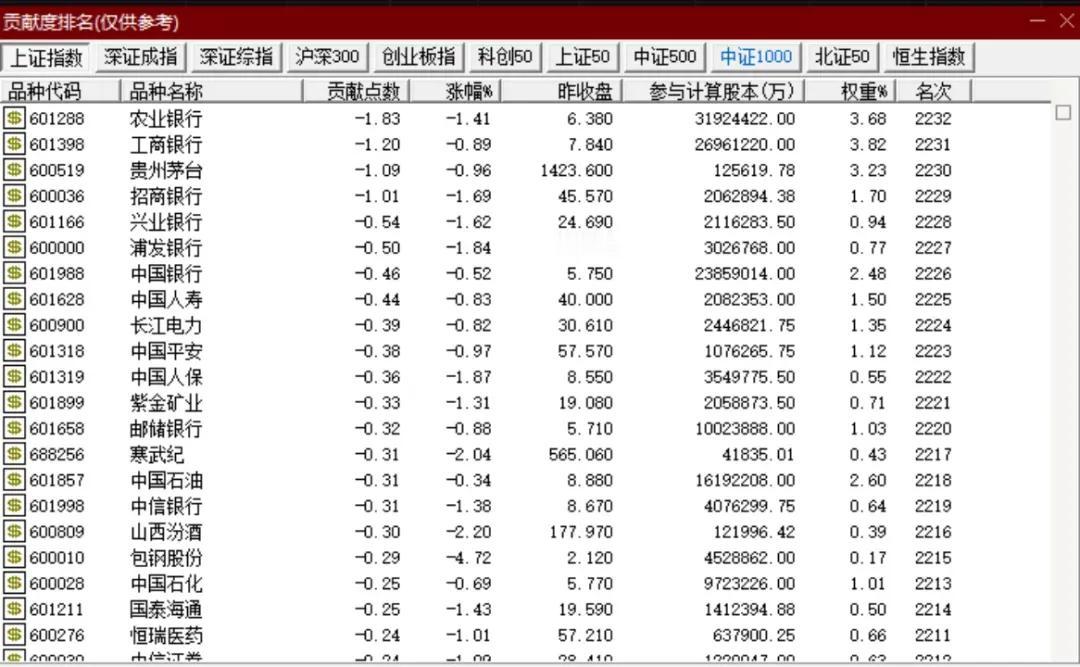
Task: Click the stock icon beside 600036
Action: pos(14,196)
